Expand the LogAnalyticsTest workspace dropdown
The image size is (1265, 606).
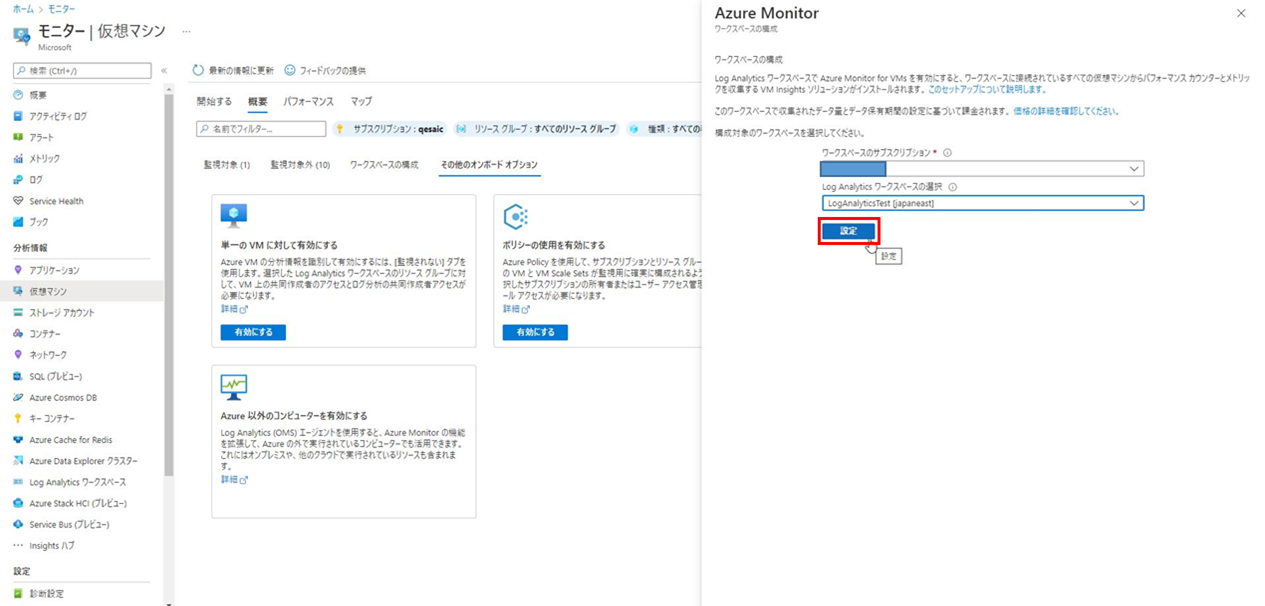pos(980,202)
